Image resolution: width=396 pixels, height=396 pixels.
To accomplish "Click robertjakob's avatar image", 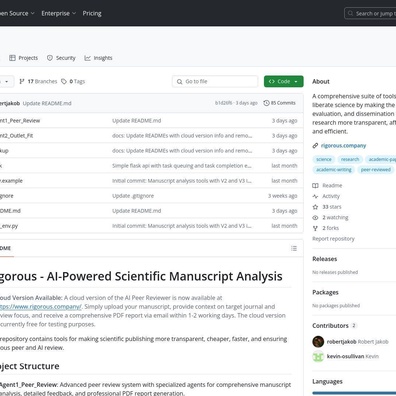I will click(318, 342).
